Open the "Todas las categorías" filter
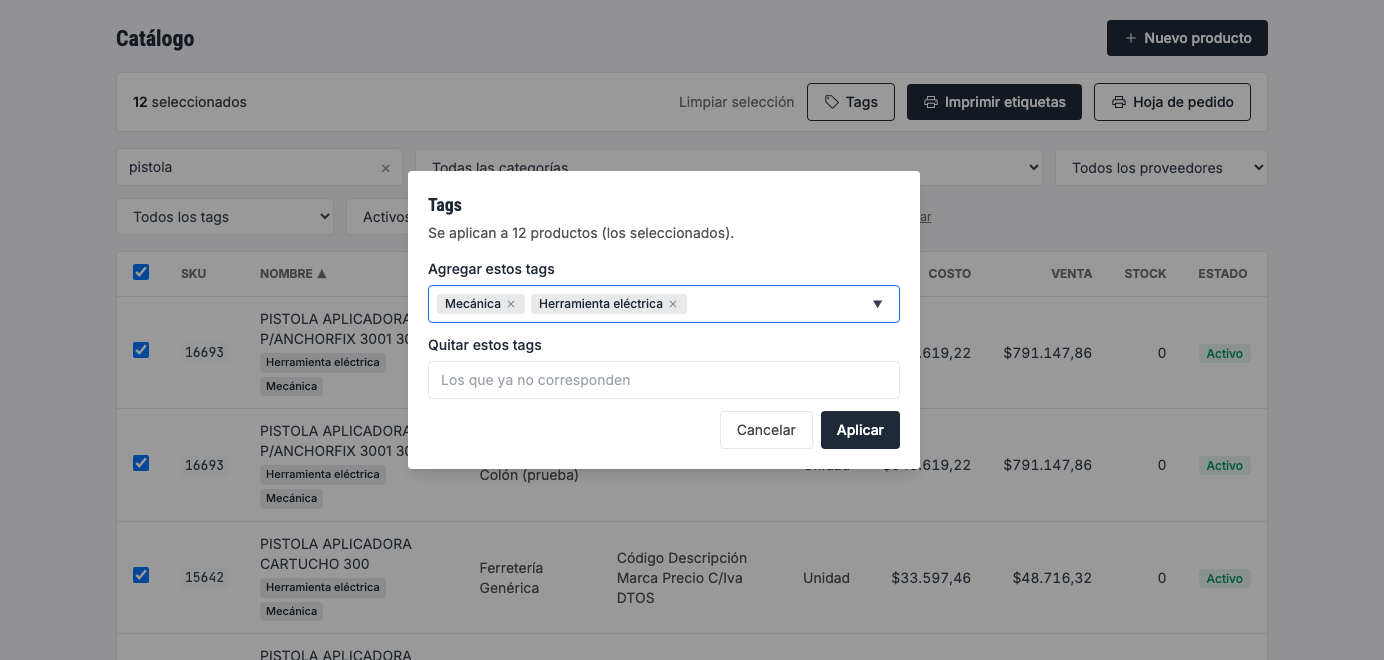The width and height of the screenshot is (1384, 660). point(730,161)
